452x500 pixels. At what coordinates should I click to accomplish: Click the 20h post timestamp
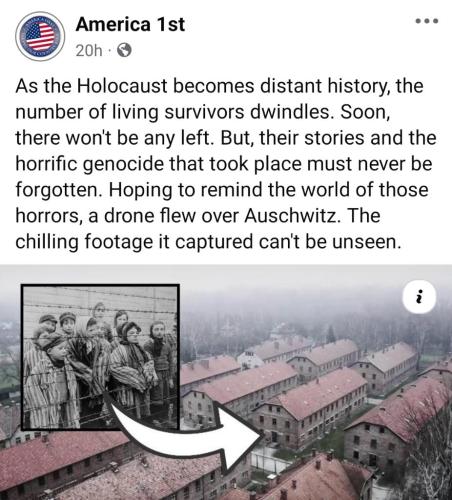[89, 51]
